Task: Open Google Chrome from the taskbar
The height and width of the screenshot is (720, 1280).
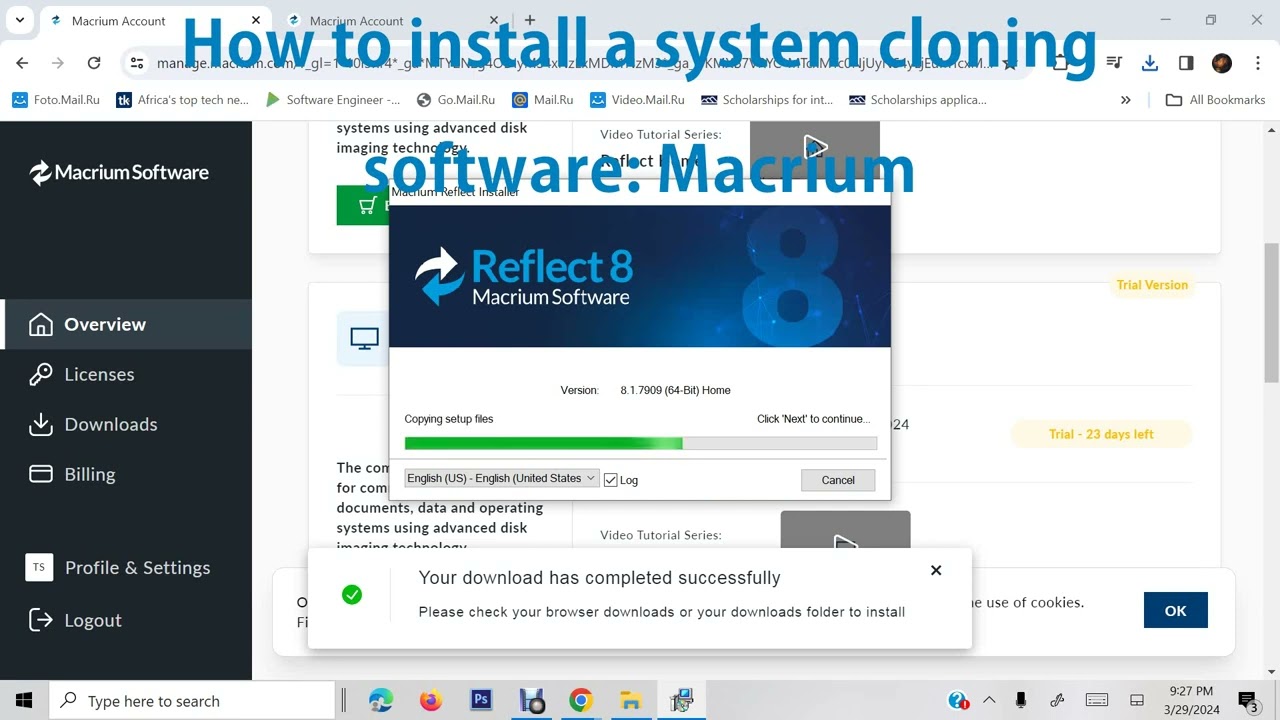Action: tap(581, 700)
